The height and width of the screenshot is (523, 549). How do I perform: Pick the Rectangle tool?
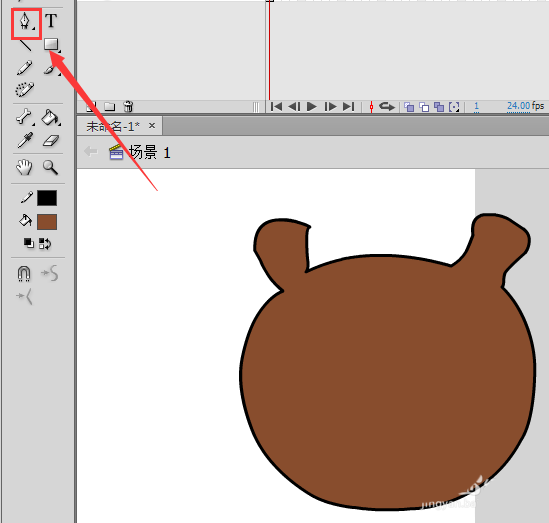(51, 45)
